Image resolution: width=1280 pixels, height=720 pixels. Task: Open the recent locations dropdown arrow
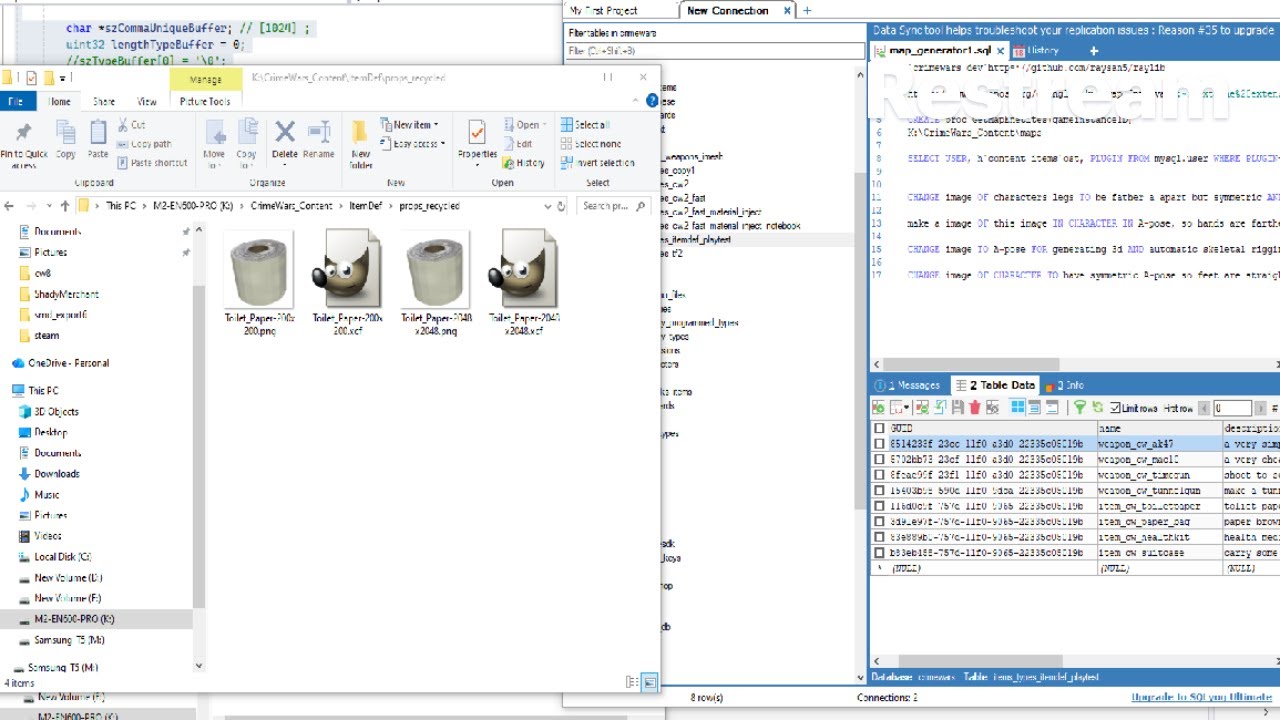click(49, 206)
